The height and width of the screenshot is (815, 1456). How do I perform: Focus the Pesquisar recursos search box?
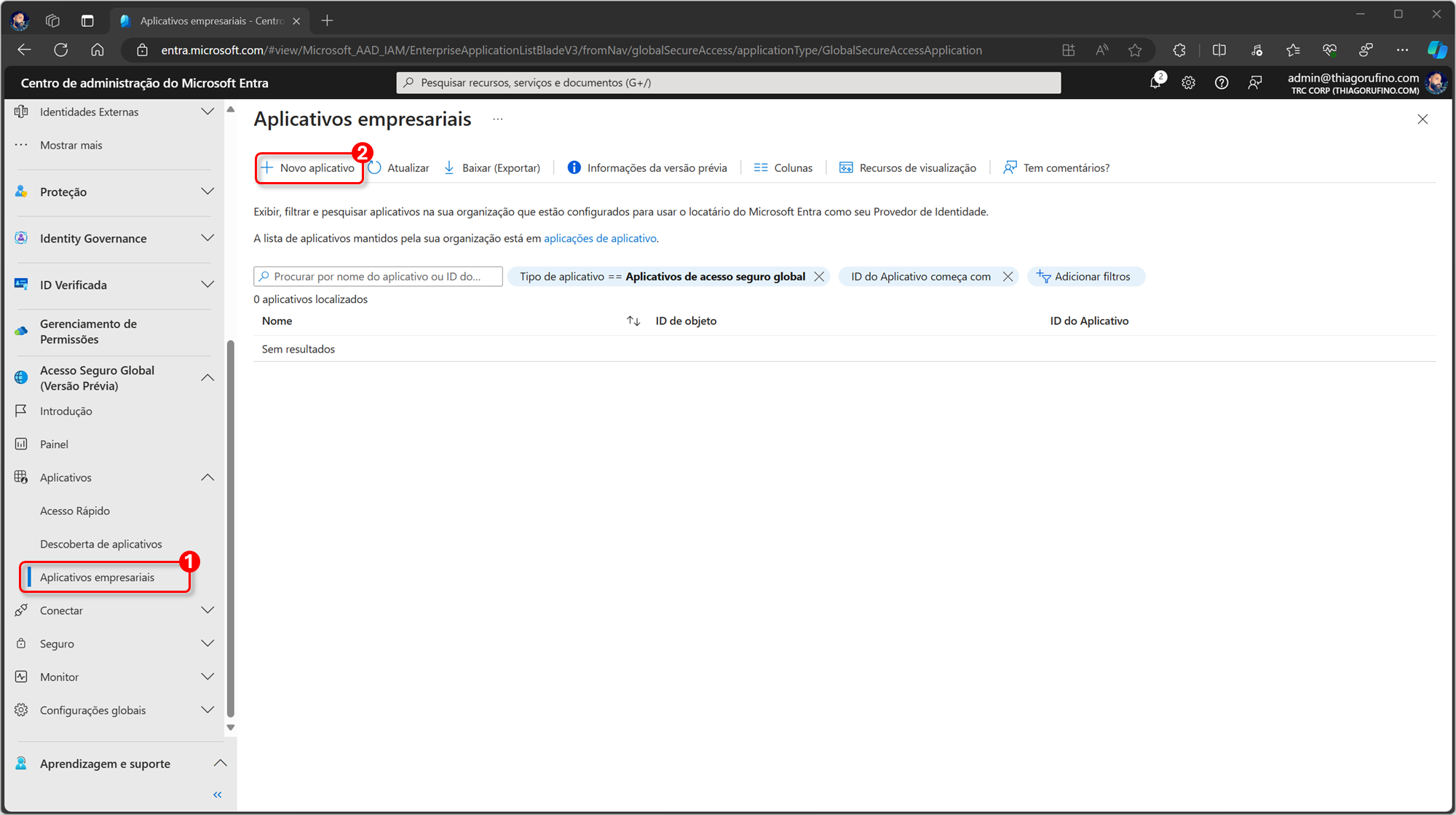point(728,82)
